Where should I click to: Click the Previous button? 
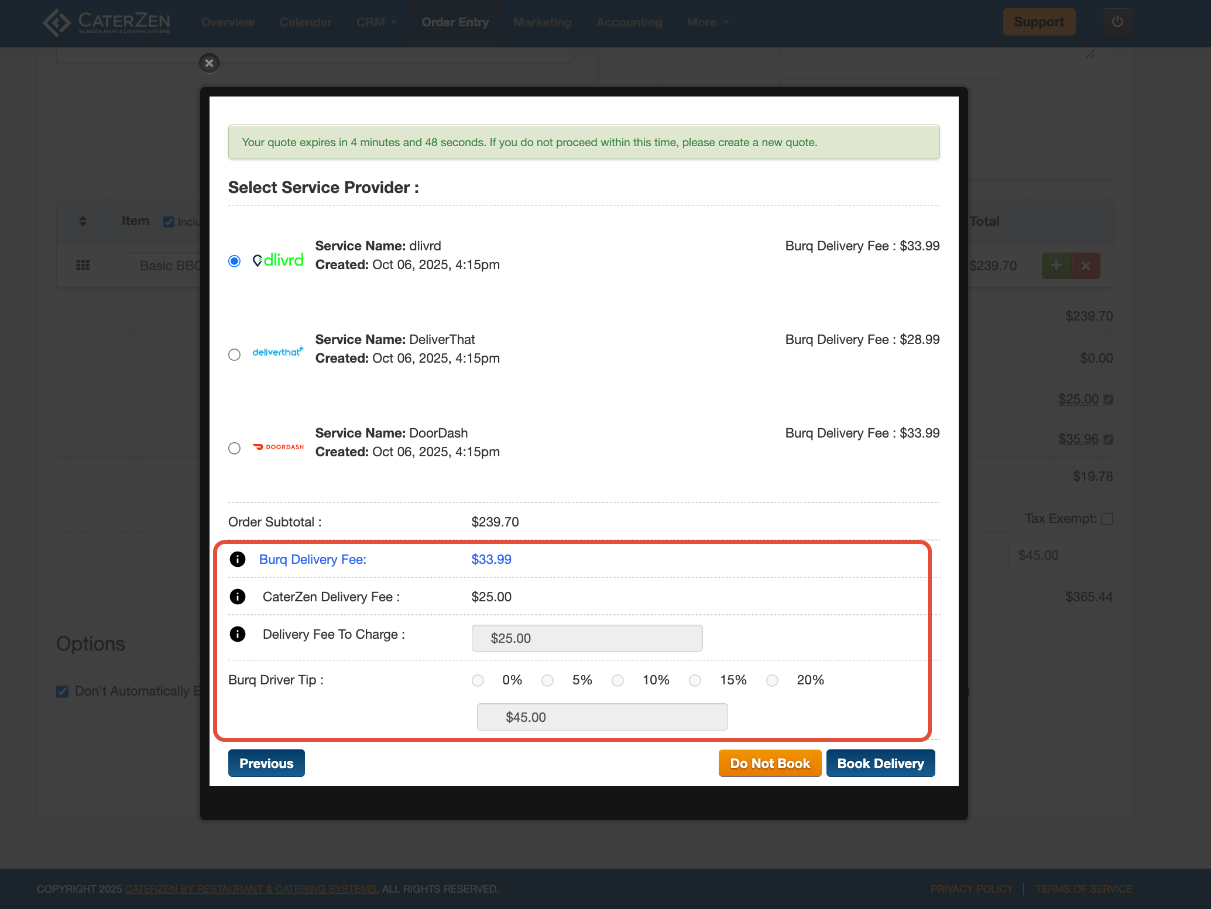tap(266, 763)
